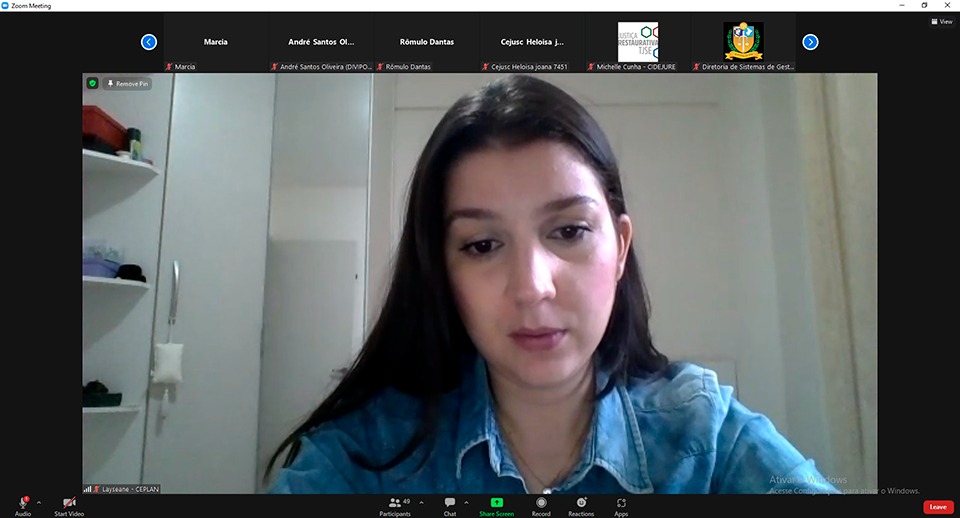960x518 pixels.
Task: Expand the Participants options arrow
Action: coord(421,502)
